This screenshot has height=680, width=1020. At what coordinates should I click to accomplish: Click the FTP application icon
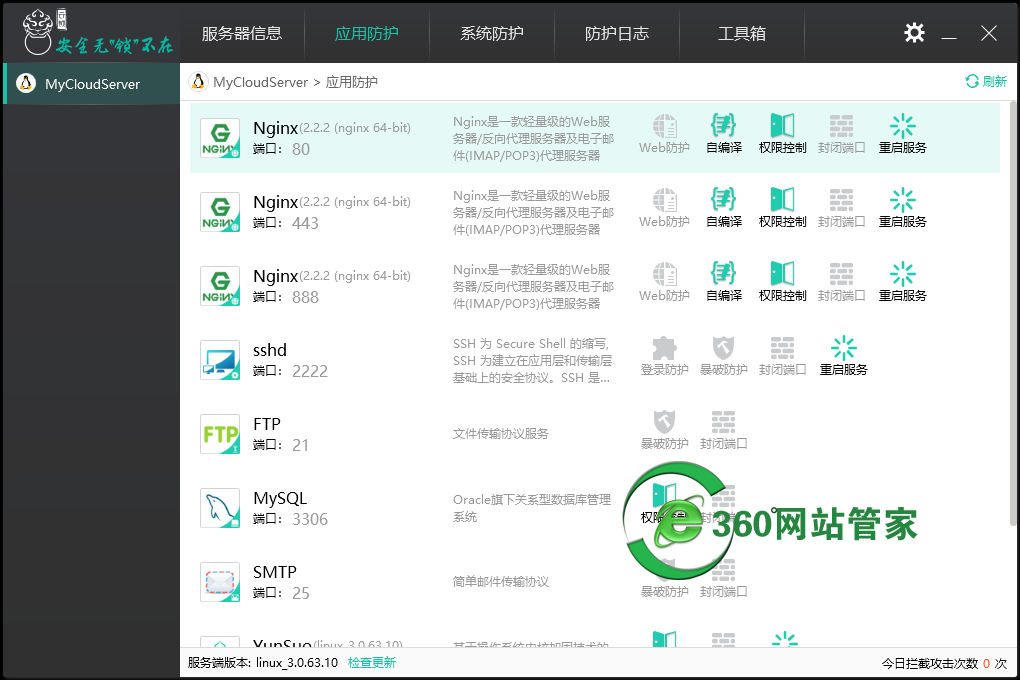[220, 434]
